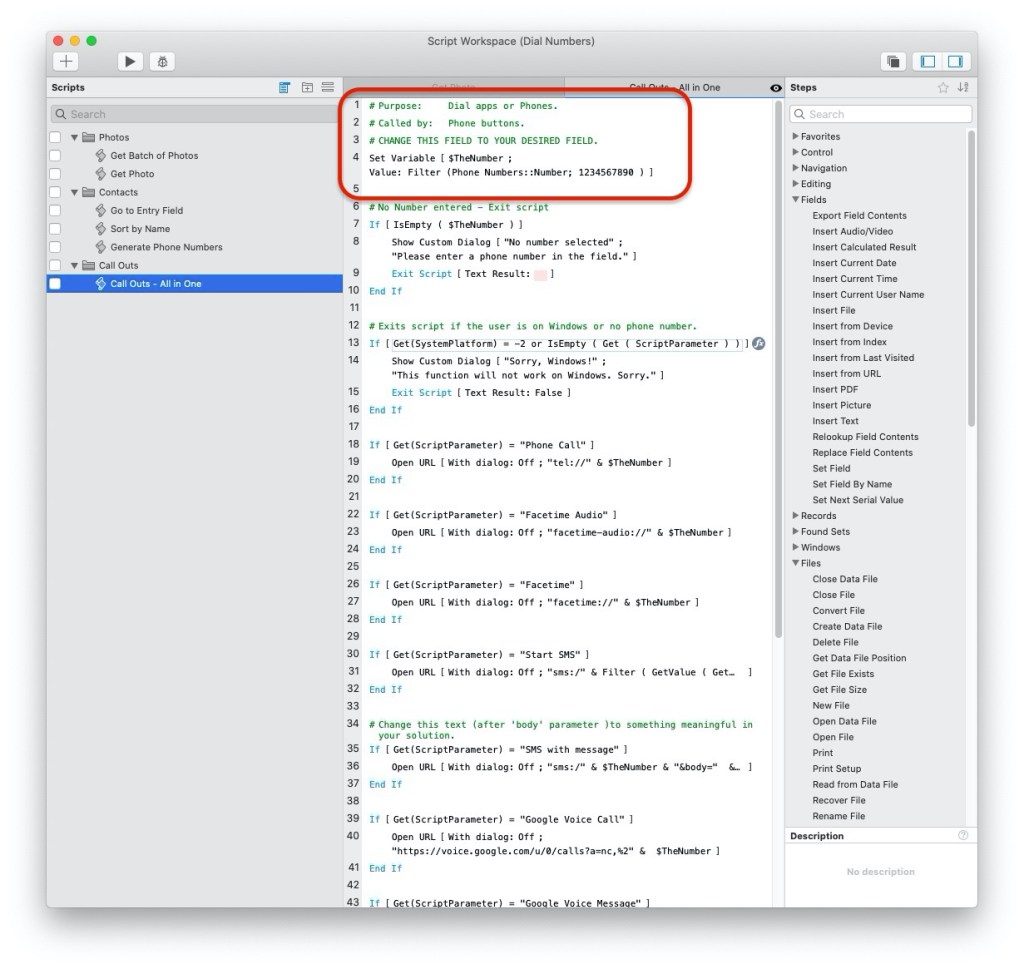Click the new folder icon in Scripts header
The image size is (1024, 969).
[307, 88]
